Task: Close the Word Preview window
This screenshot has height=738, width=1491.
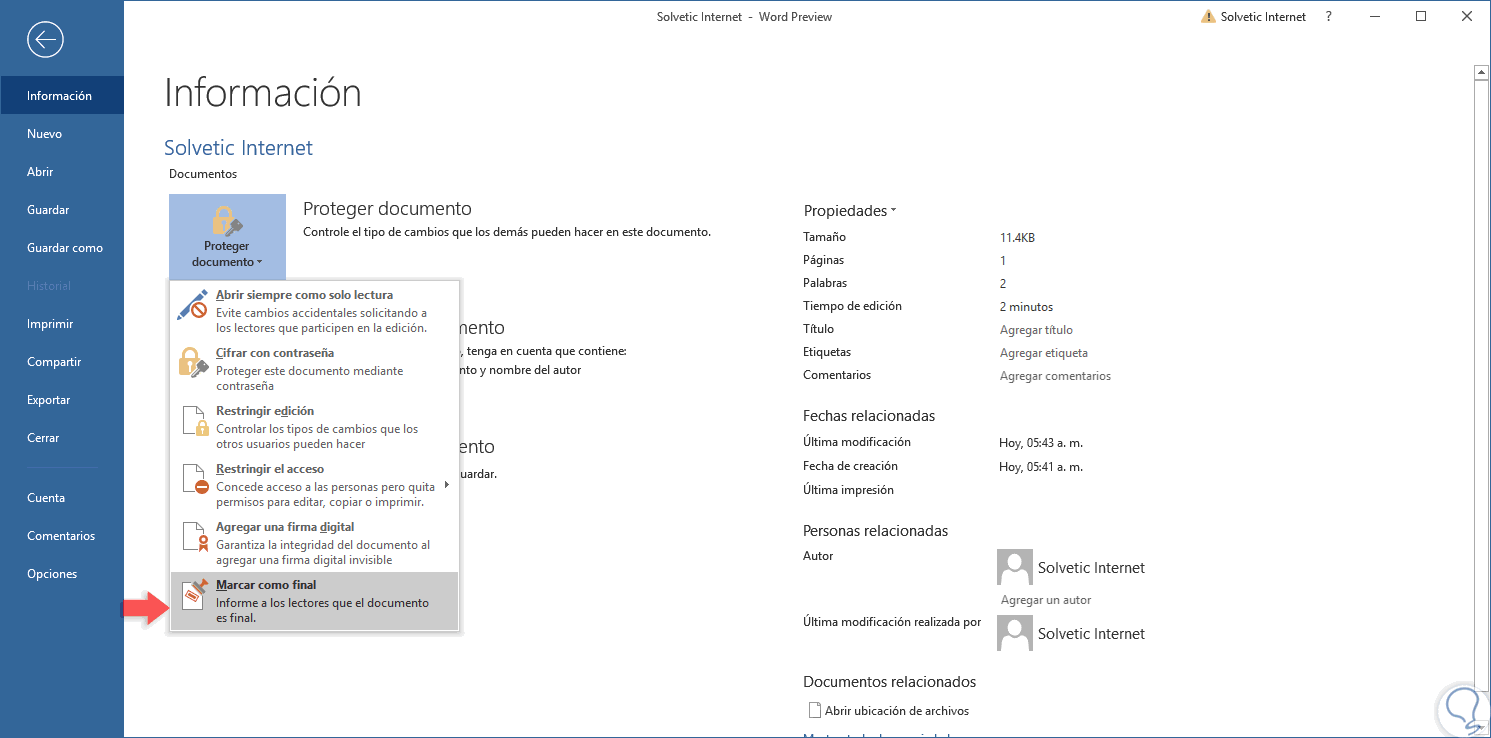Action: [x=1467, y=17]
